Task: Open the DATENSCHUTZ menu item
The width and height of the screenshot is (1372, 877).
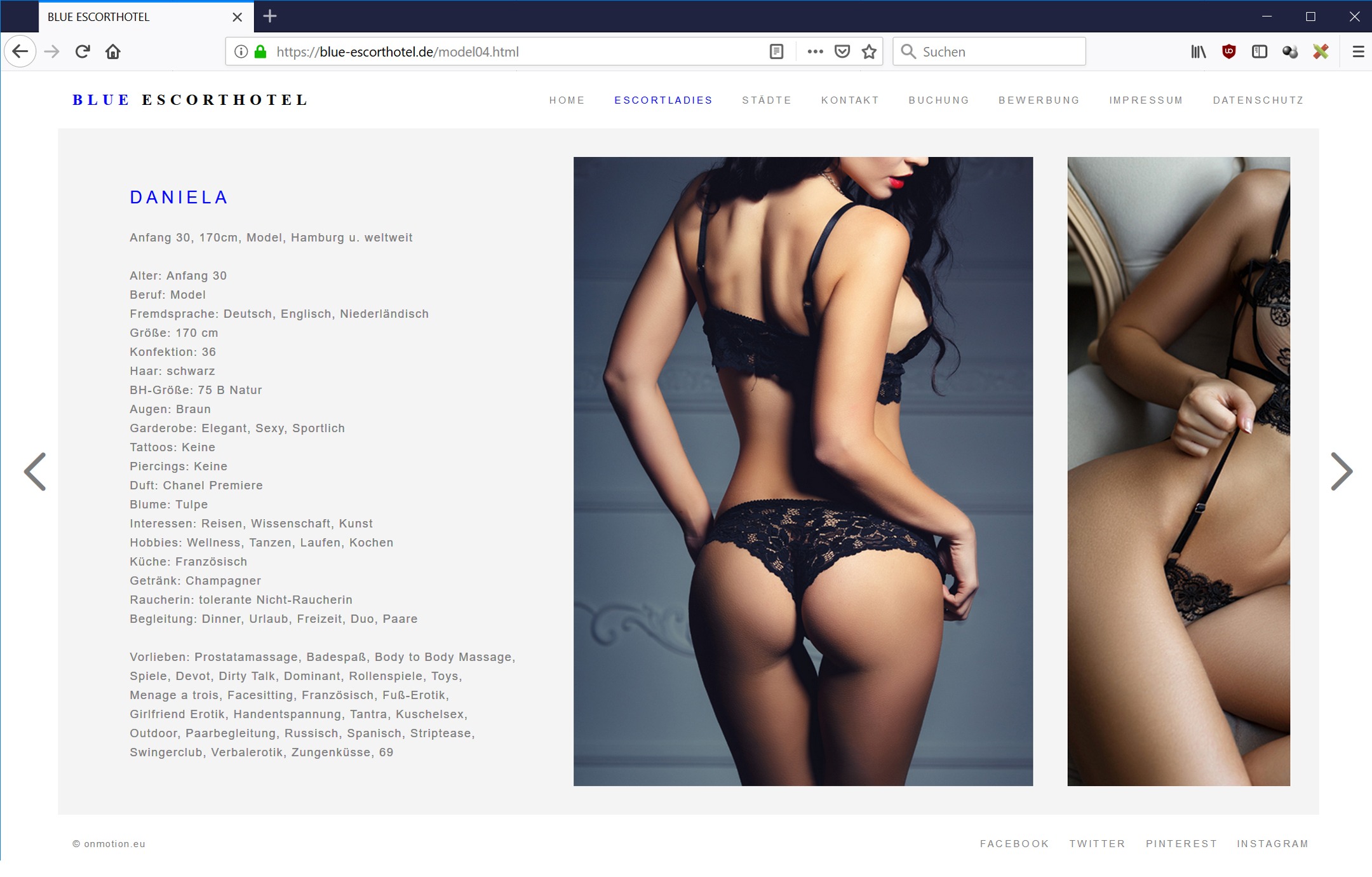Action: (x=1258, y=100)
